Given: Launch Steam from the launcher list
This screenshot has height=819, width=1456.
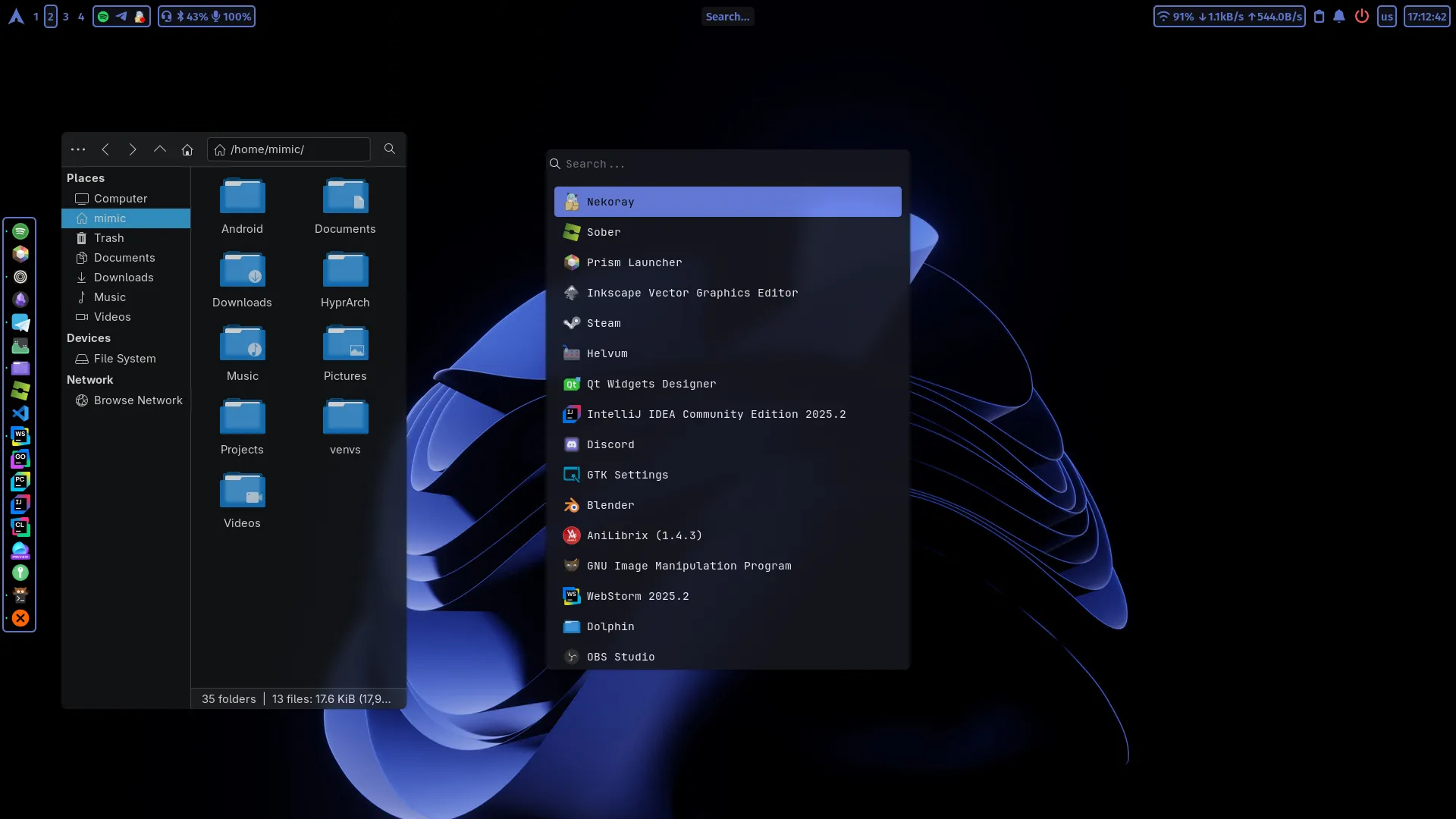Looking at the screenshot, I should click(728, 323).
